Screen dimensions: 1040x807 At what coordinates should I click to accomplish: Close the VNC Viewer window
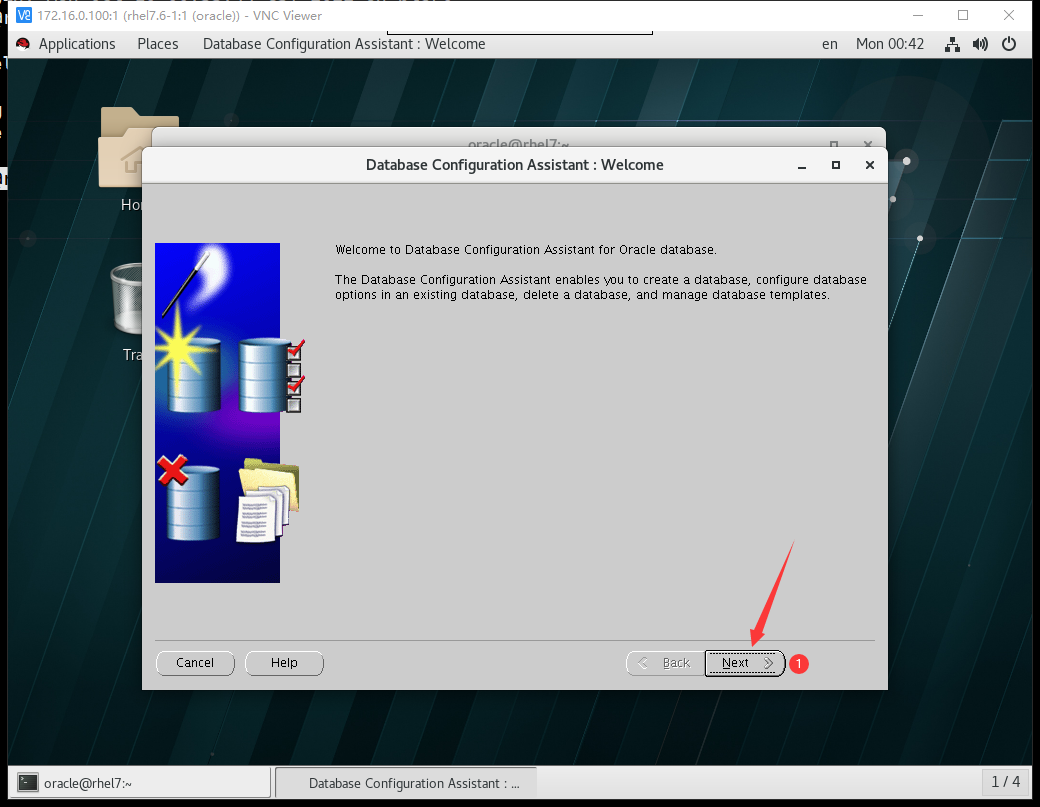tap(1009, 15)
